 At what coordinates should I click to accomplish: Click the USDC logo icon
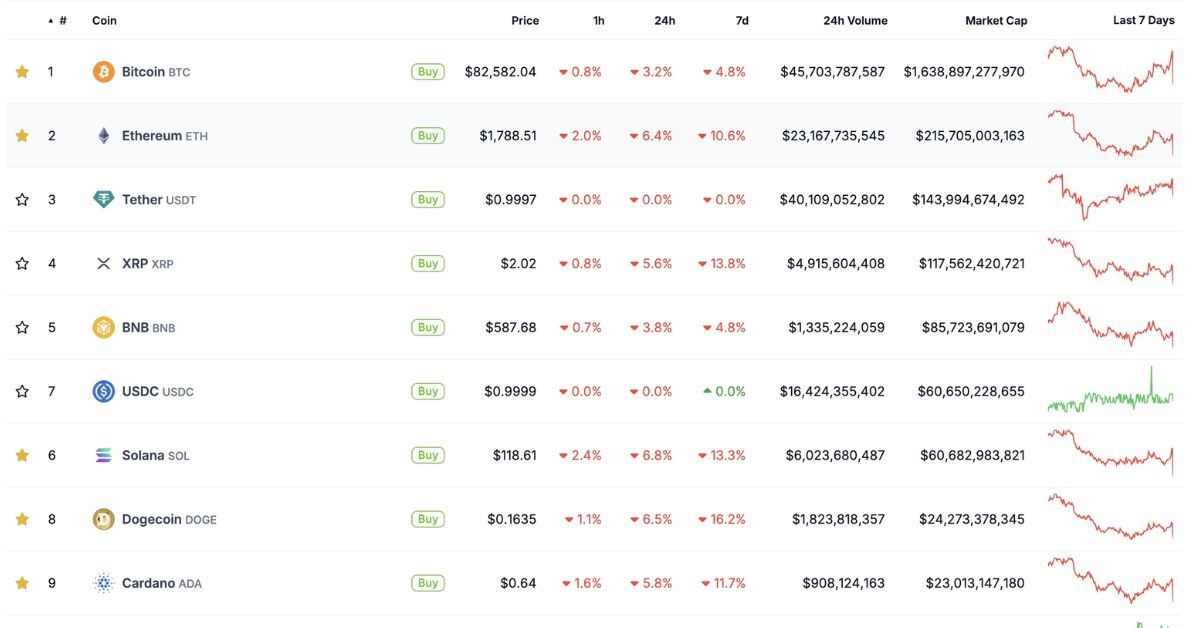click(103, 392)
